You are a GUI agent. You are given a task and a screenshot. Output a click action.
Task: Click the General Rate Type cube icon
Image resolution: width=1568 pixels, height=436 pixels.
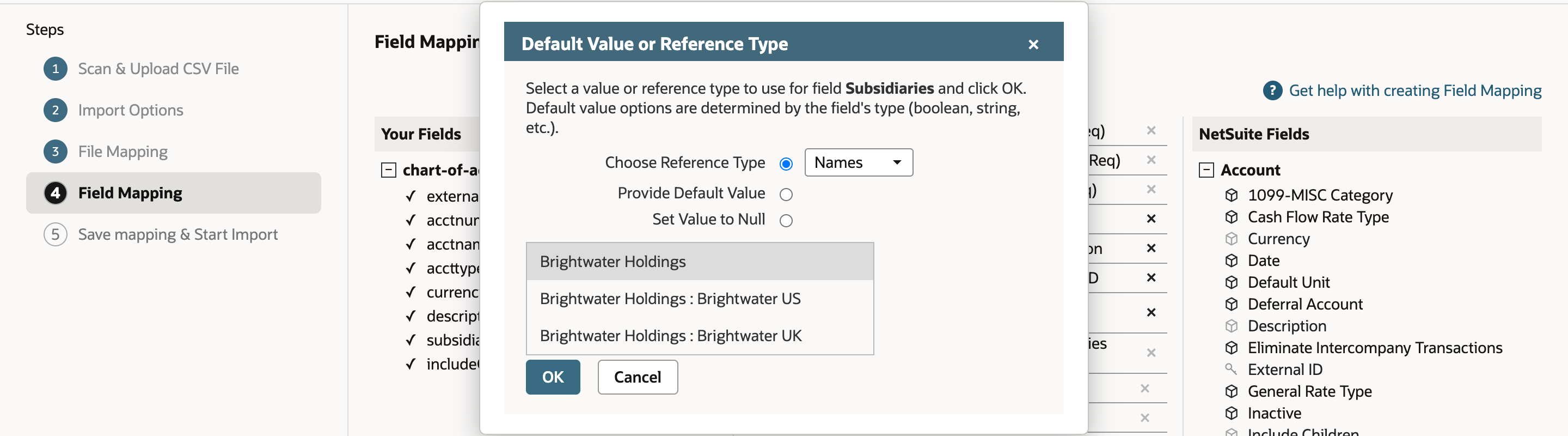(1232, 391)
